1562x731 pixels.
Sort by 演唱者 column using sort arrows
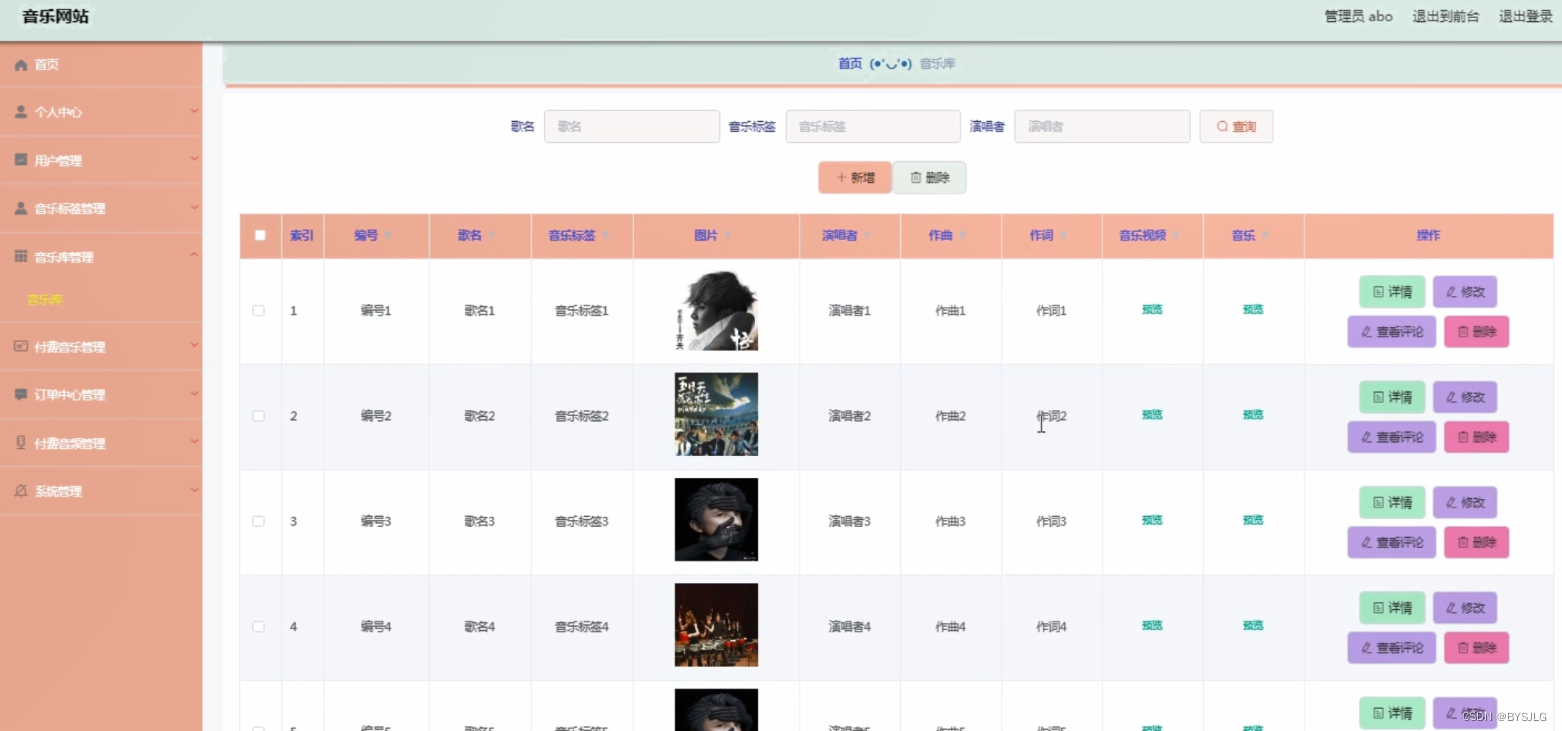[x=867, y=236]
